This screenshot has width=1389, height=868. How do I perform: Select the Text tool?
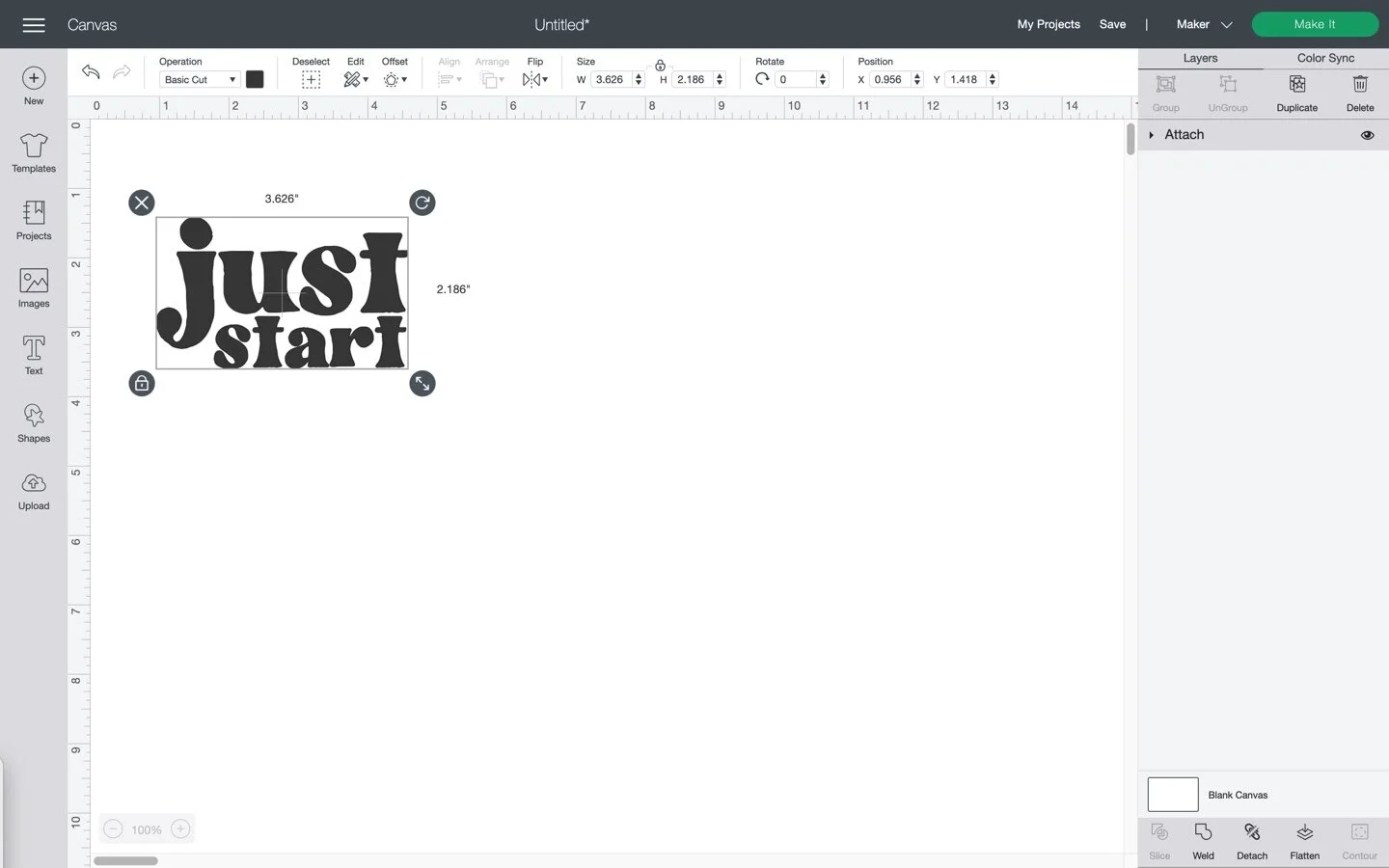click(x=33, y=355)
